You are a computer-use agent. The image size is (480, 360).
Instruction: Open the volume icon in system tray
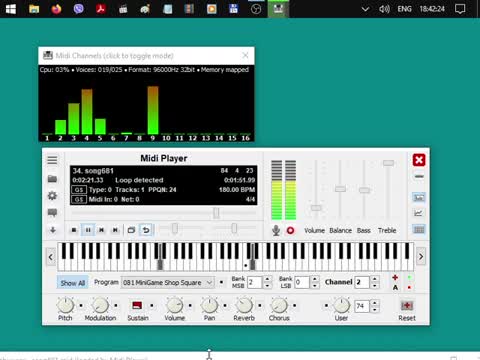pos(384,9)
